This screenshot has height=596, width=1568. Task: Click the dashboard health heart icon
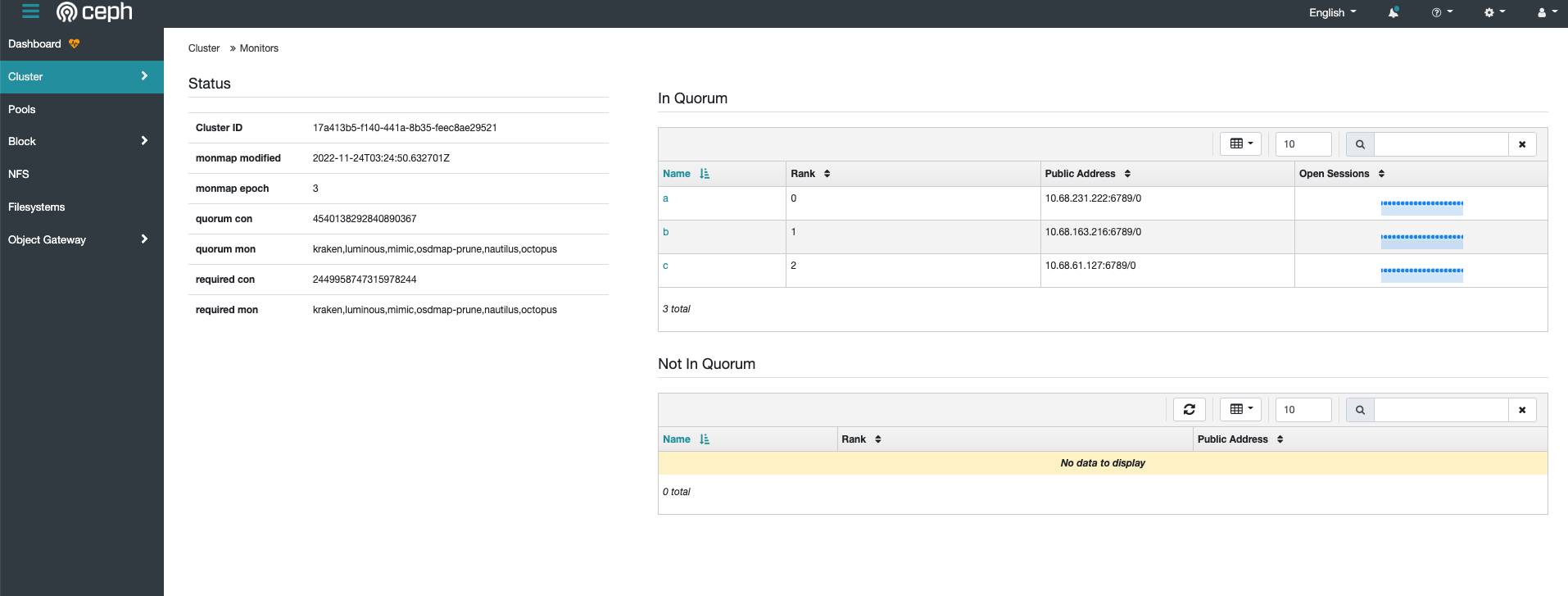point(75,43)
